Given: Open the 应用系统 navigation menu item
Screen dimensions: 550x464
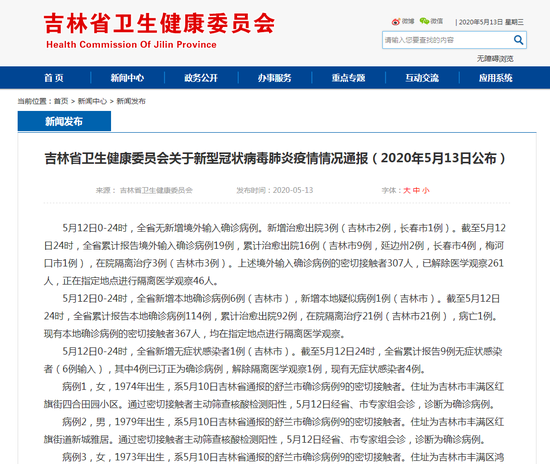Looking at the screenshot, I should pyautogui.click(x=496, y=78).
